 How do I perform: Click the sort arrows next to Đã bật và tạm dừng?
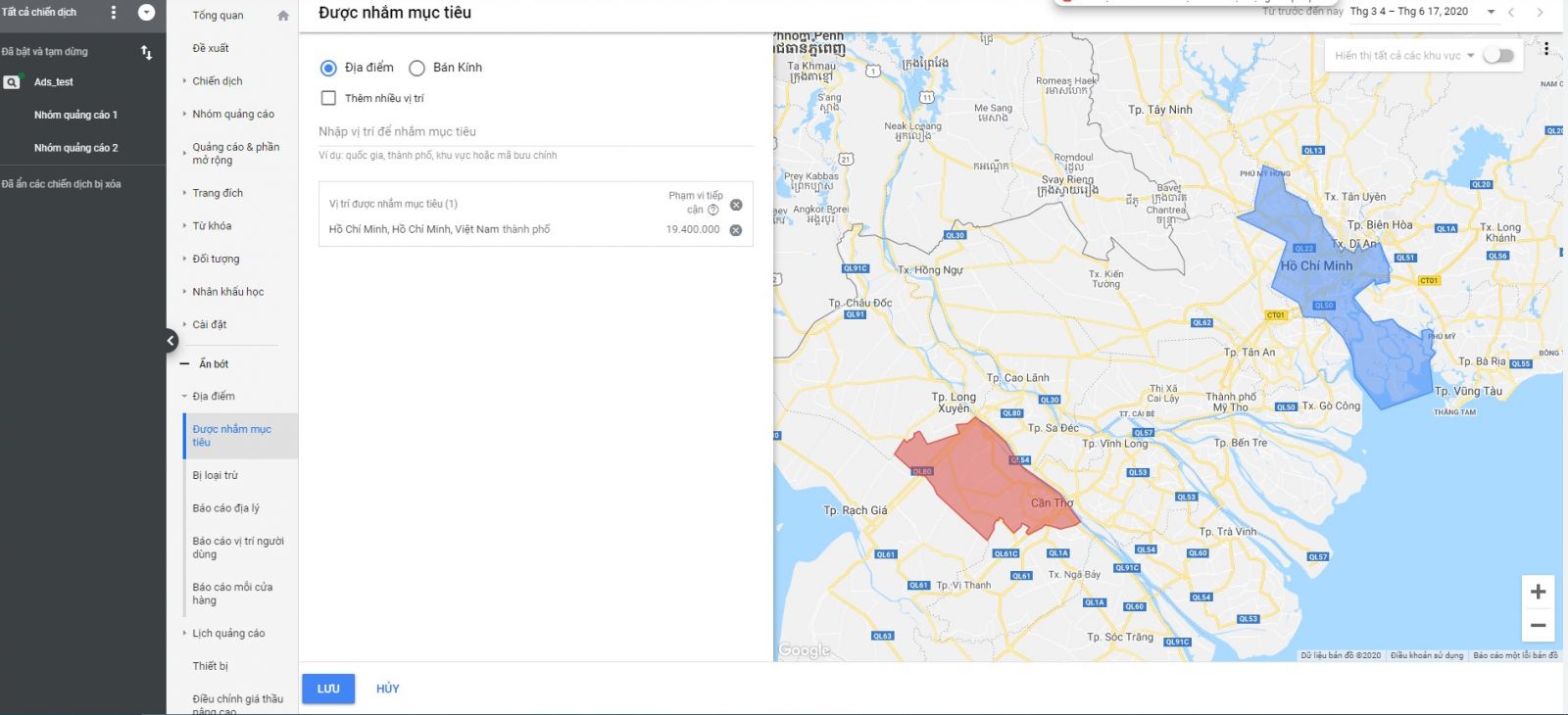(146, 52)
